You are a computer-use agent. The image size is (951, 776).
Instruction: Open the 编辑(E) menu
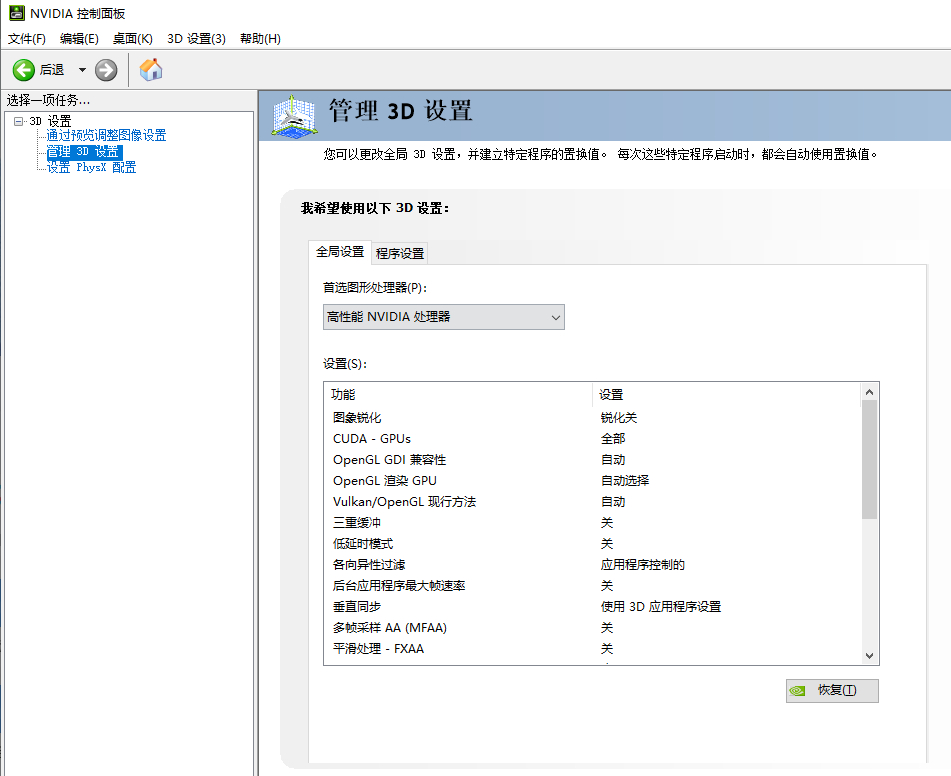79,38
